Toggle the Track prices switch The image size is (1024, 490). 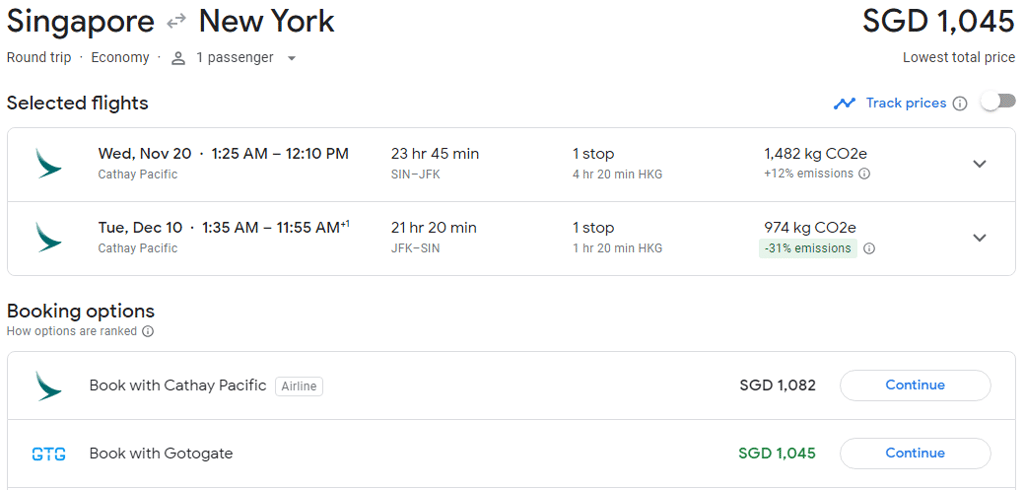tap(997, 102)
